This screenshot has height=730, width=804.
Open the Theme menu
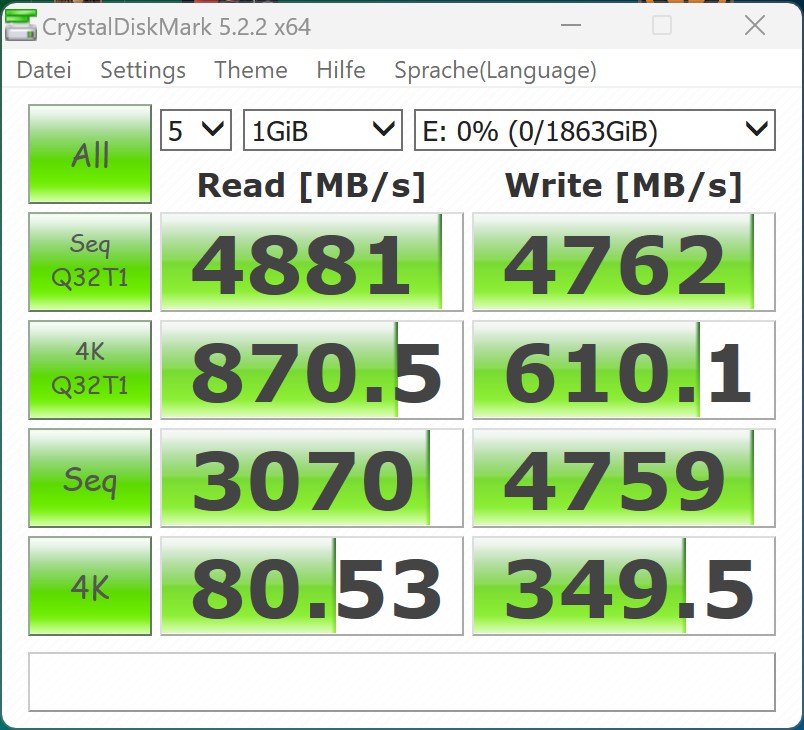pyautogui.click(x=250, y=70)
